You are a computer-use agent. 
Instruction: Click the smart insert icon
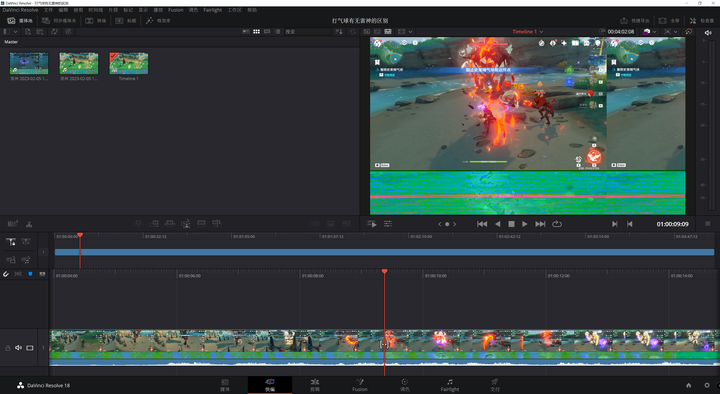(138, 224)
